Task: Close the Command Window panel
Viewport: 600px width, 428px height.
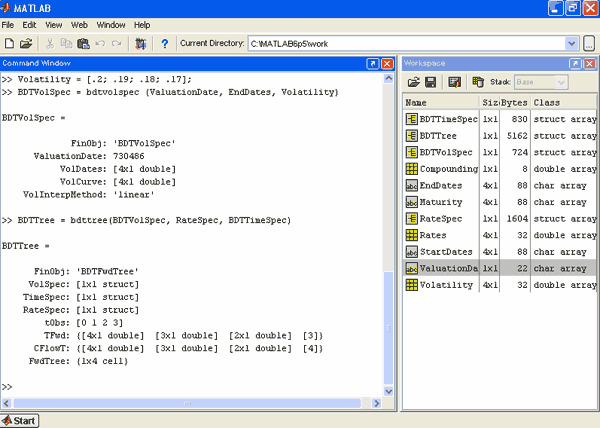Action: click(387, 63)
